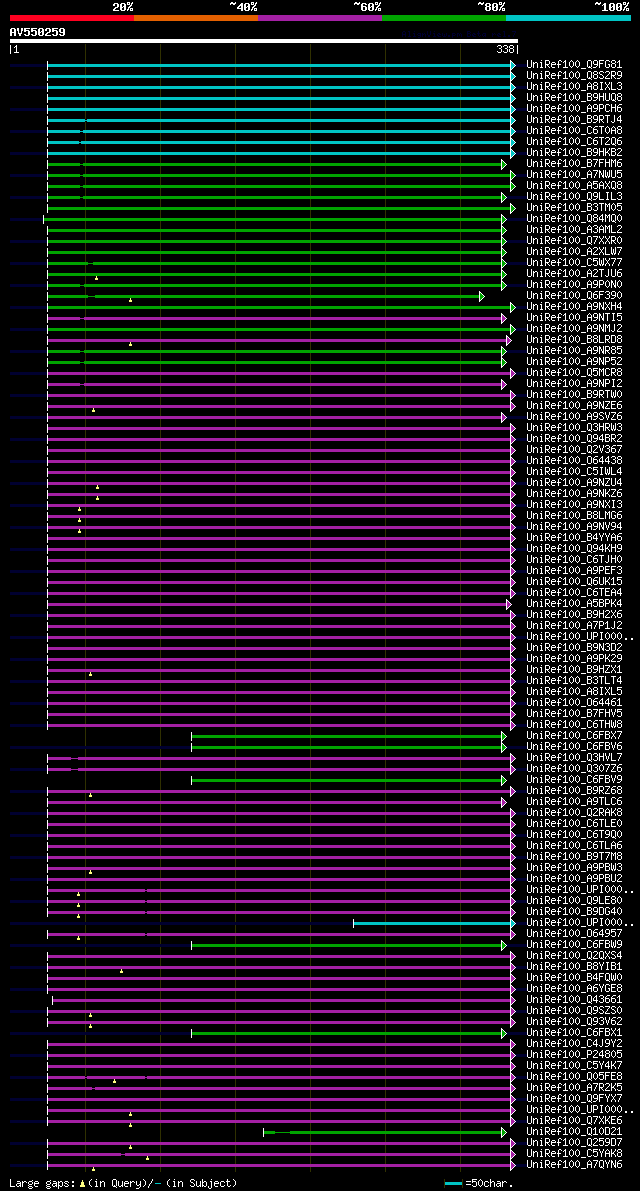Select hit label UniRef100_A9TLC6
The image size is (640, 1191).
pyautogui.click(x=574, y=802)
